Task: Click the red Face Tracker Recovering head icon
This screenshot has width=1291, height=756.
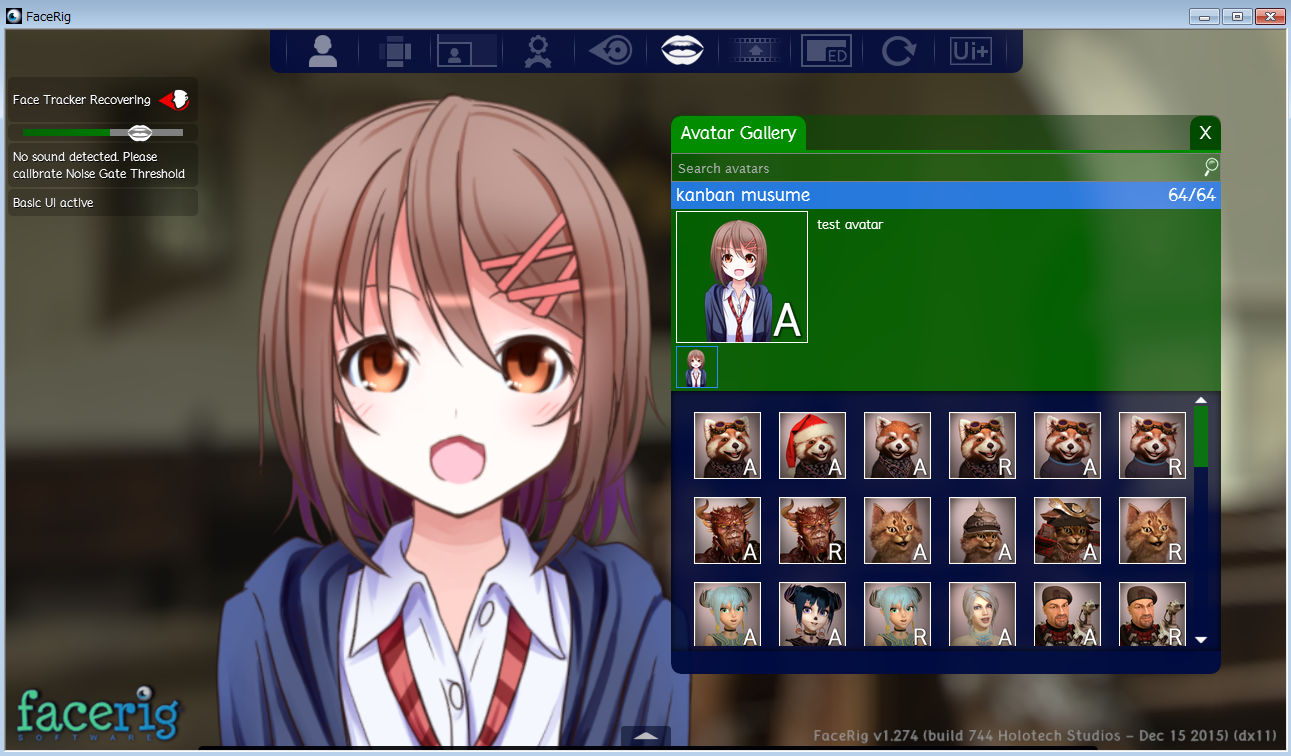Action: tap(174, 99)
